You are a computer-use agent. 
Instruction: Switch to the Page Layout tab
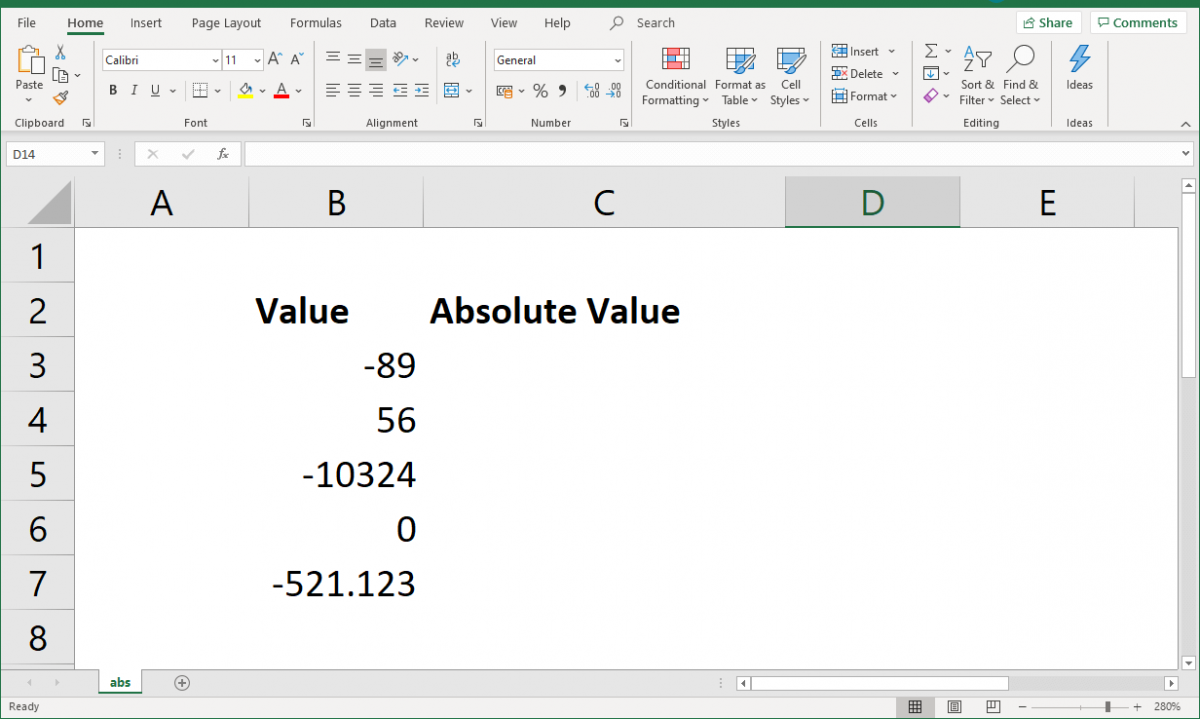click(x=226, y=23)
